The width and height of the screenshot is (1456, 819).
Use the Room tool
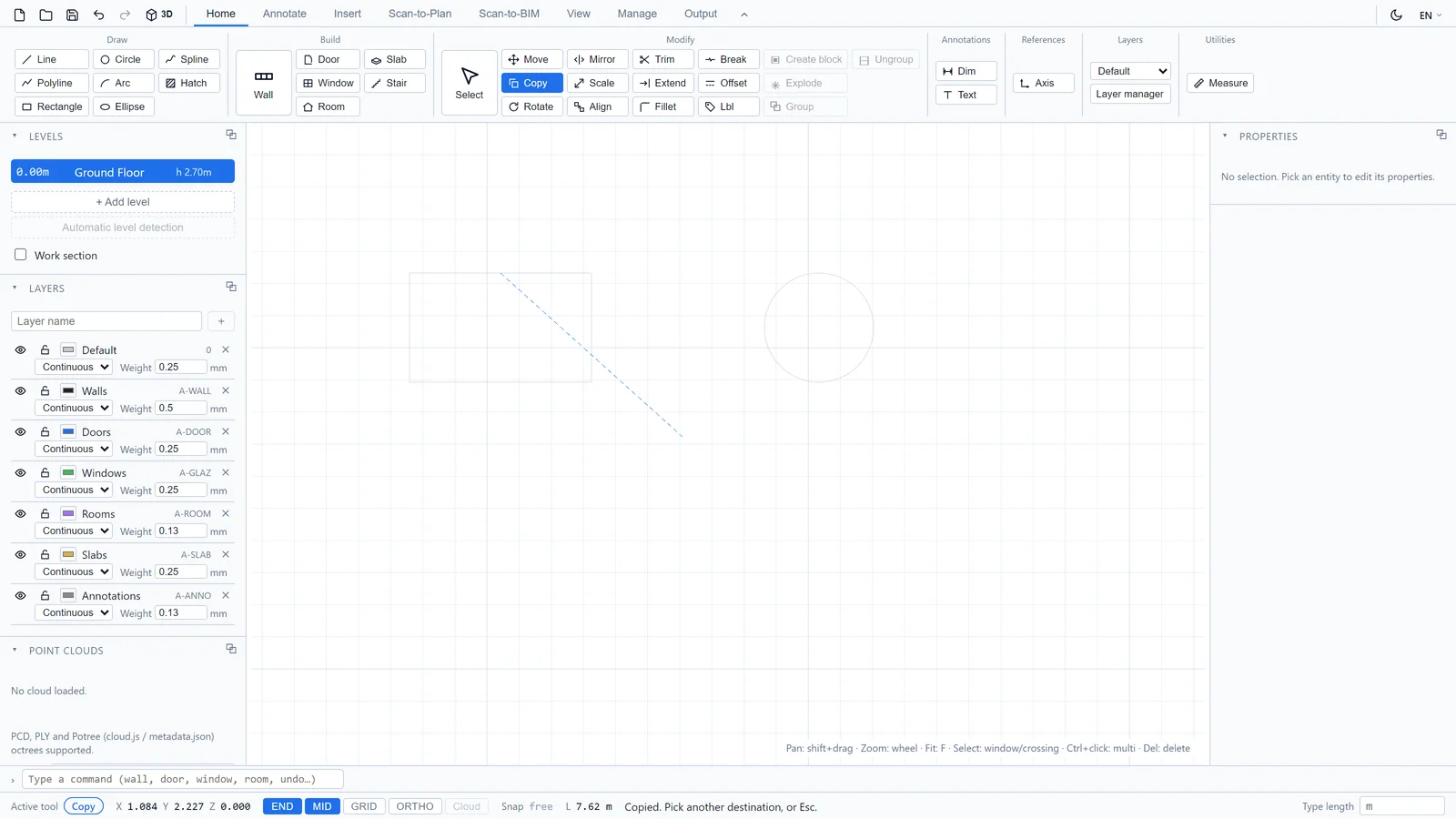328,106
